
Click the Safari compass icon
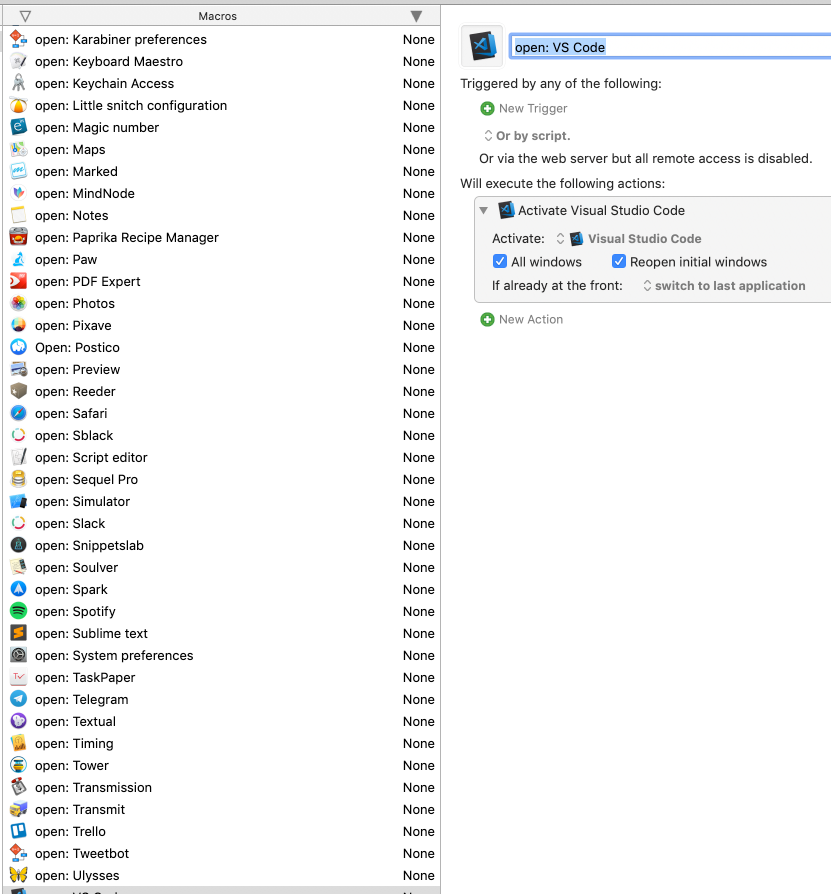click(x=19, y=413)
